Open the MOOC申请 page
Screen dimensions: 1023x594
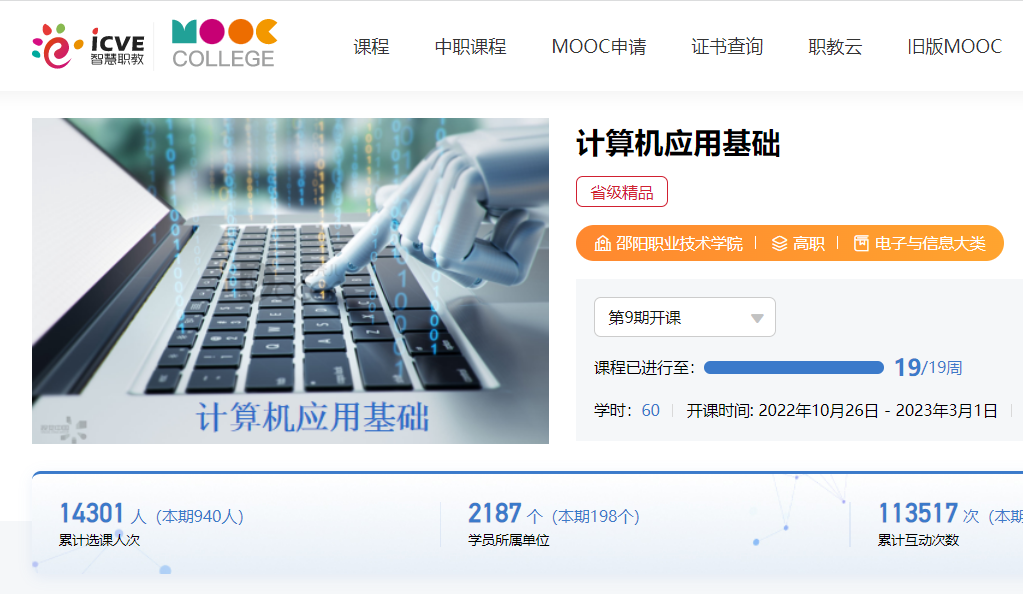point(599,46)
